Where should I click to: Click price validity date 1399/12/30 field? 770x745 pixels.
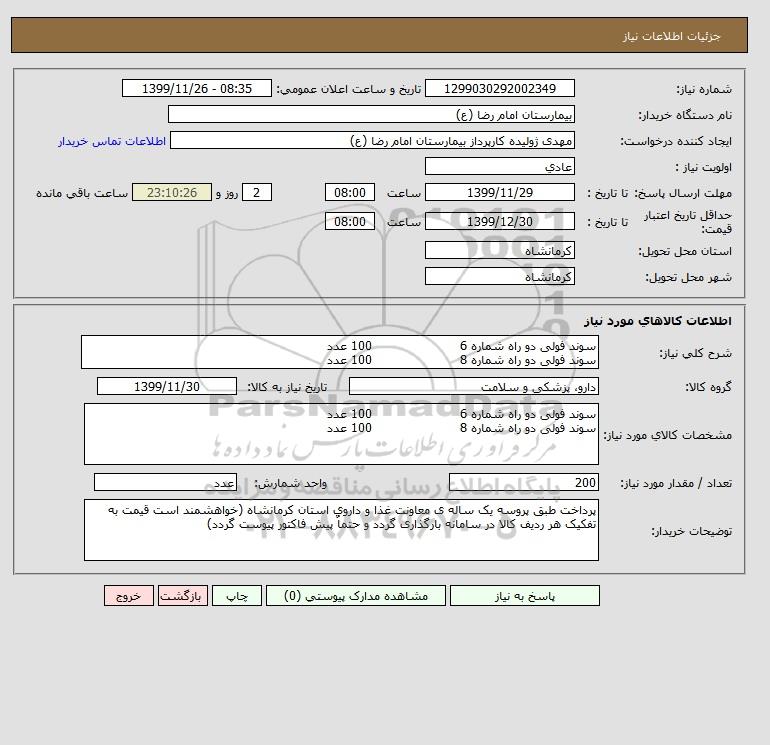click(x=499, y=221)
